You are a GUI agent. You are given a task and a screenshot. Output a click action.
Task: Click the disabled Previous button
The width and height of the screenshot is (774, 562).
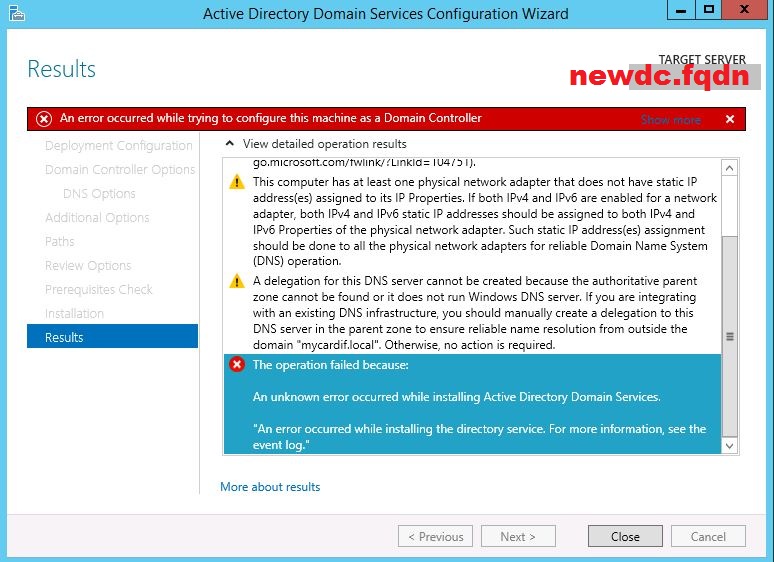435,536
